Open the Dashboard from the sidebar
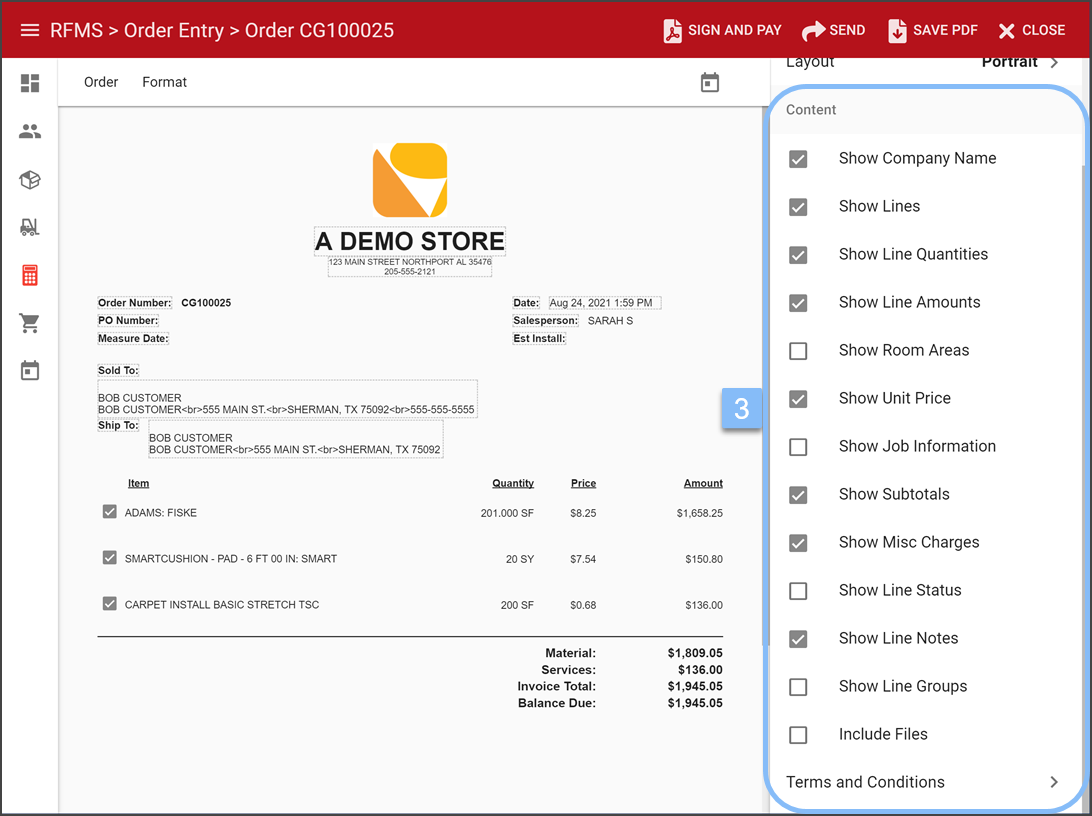1092x816 pixels. tap(29, 83)
